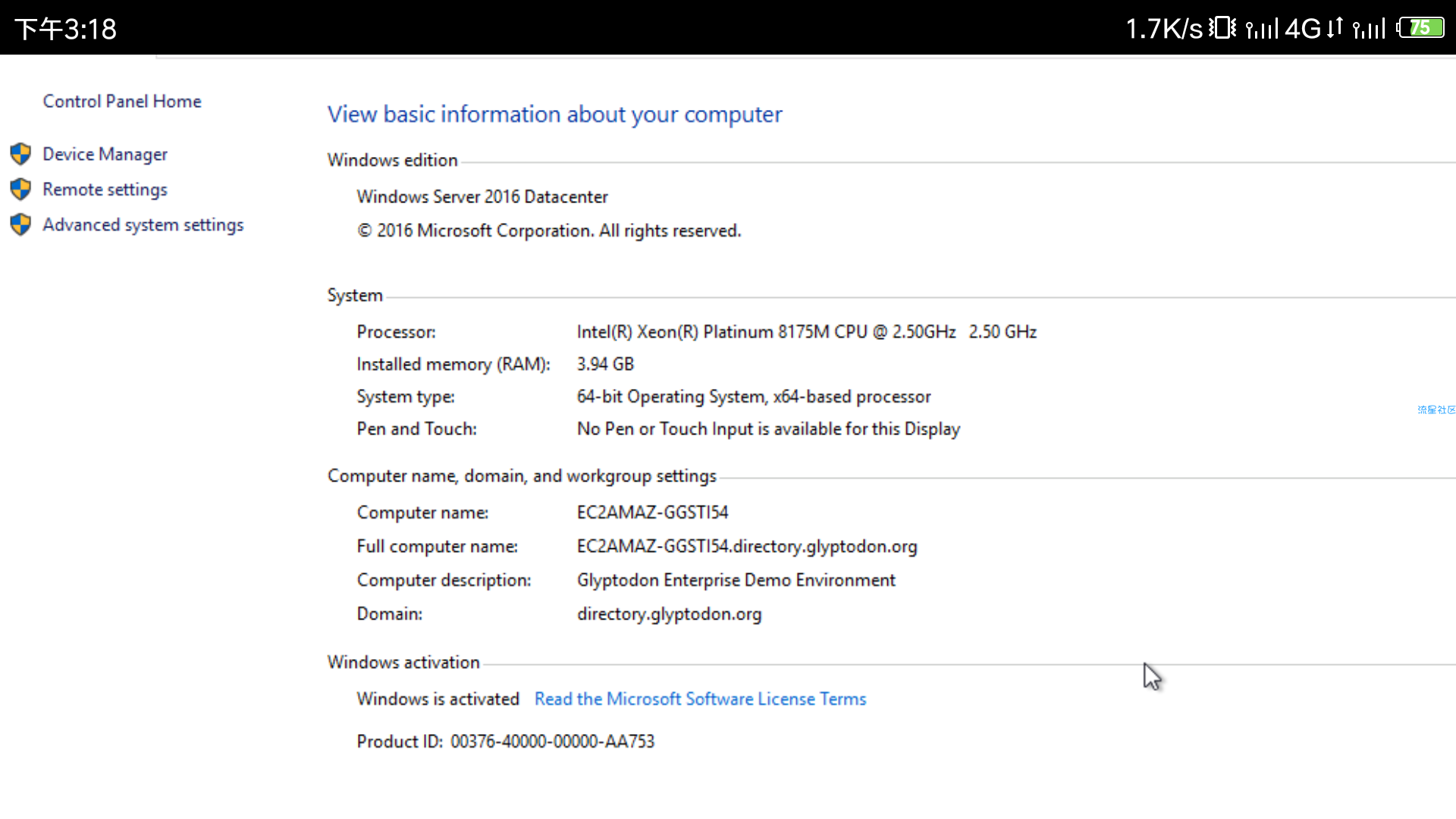This screenshot has width=1456, height=819.
Task: Click 'Computer name, domain, and workgroup settings' header
Action: [522, 475]
